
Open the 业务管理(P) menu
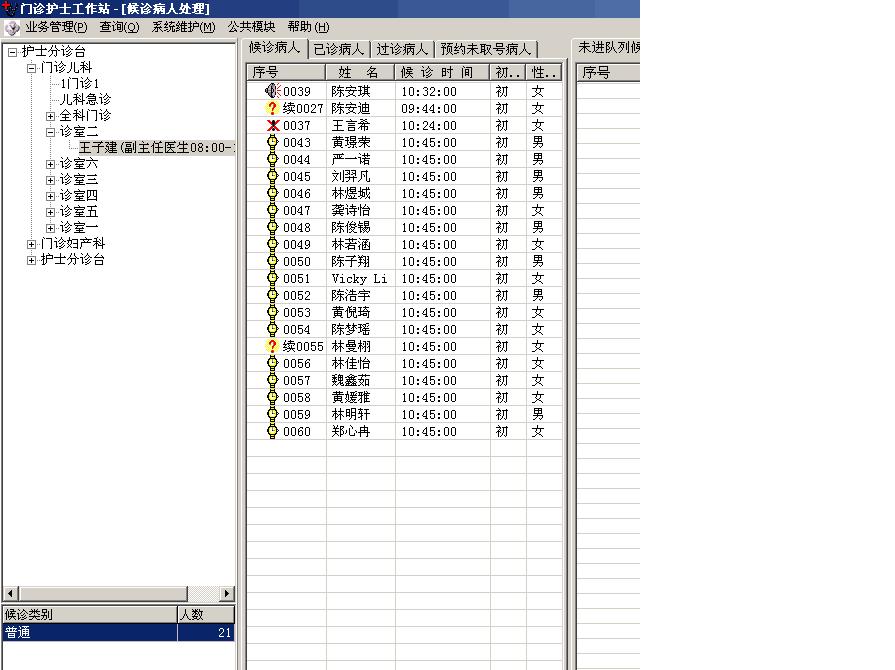tap(56, 27)
